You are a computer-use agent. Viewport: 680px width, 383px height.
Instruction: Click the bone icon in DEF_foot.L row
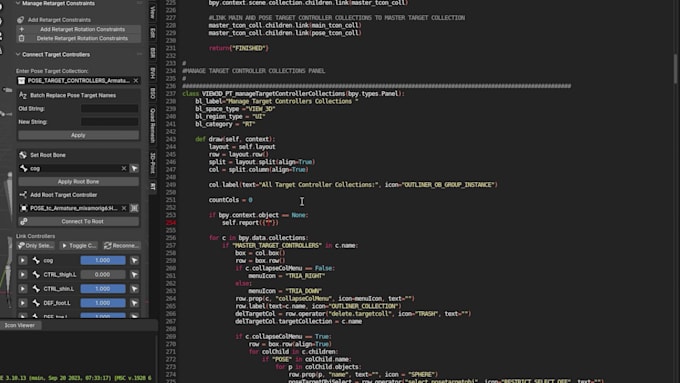click(36, 303)
